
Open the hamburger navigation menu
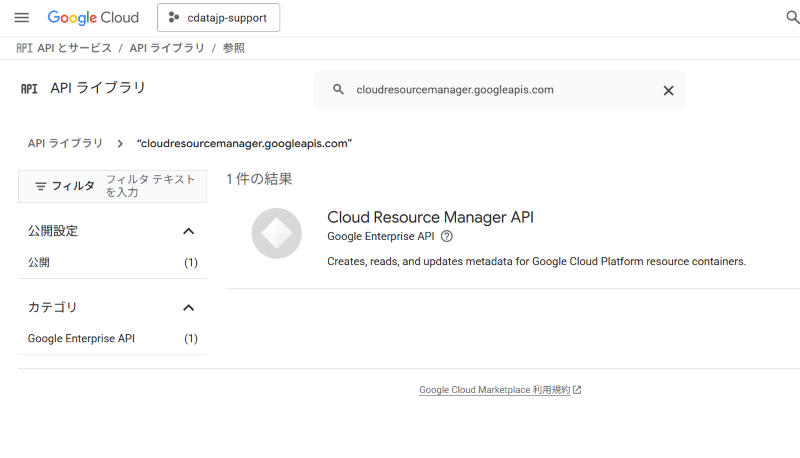point(22,18)
